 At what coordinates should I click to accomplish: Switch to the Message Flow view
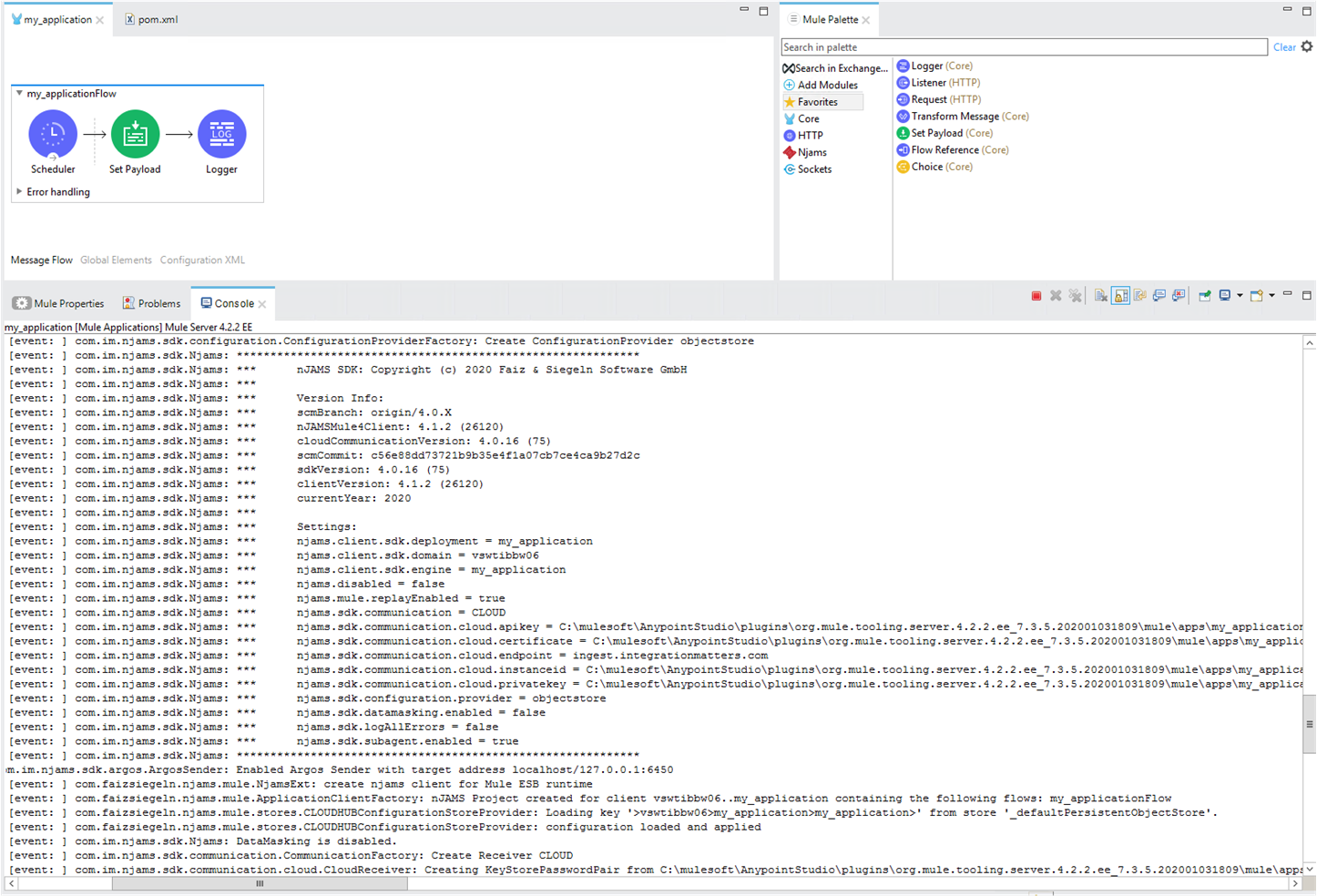click(x=41, y=260)
